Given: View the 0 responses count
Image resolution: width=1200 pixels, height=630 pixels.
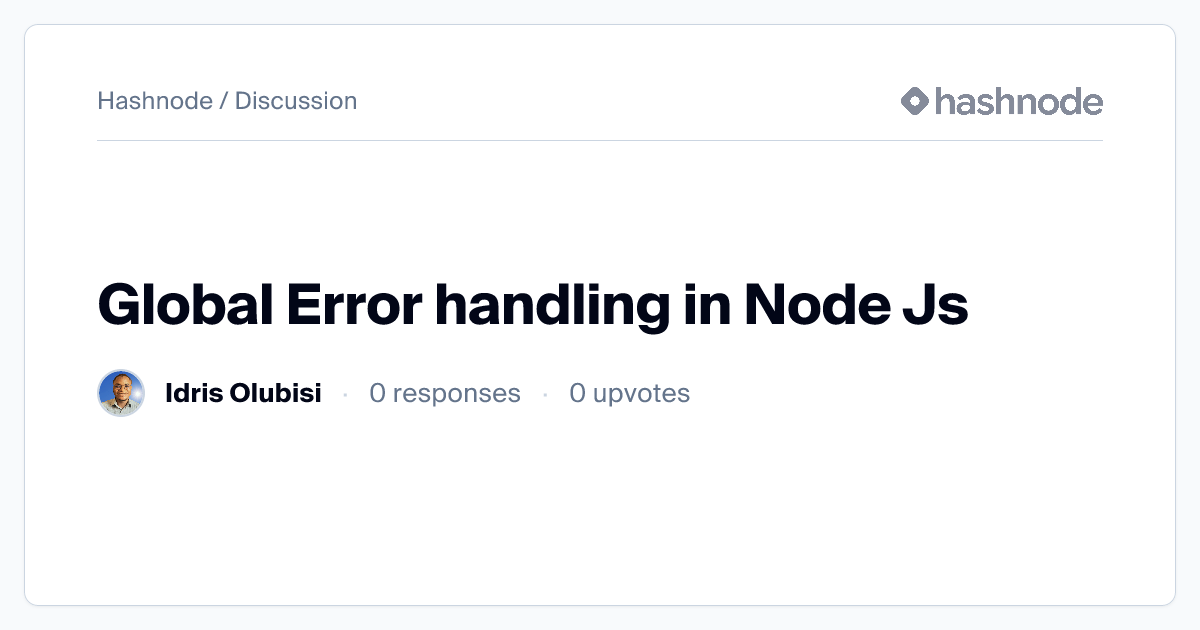Looking at the screenshot, I should tap(445, 393).
